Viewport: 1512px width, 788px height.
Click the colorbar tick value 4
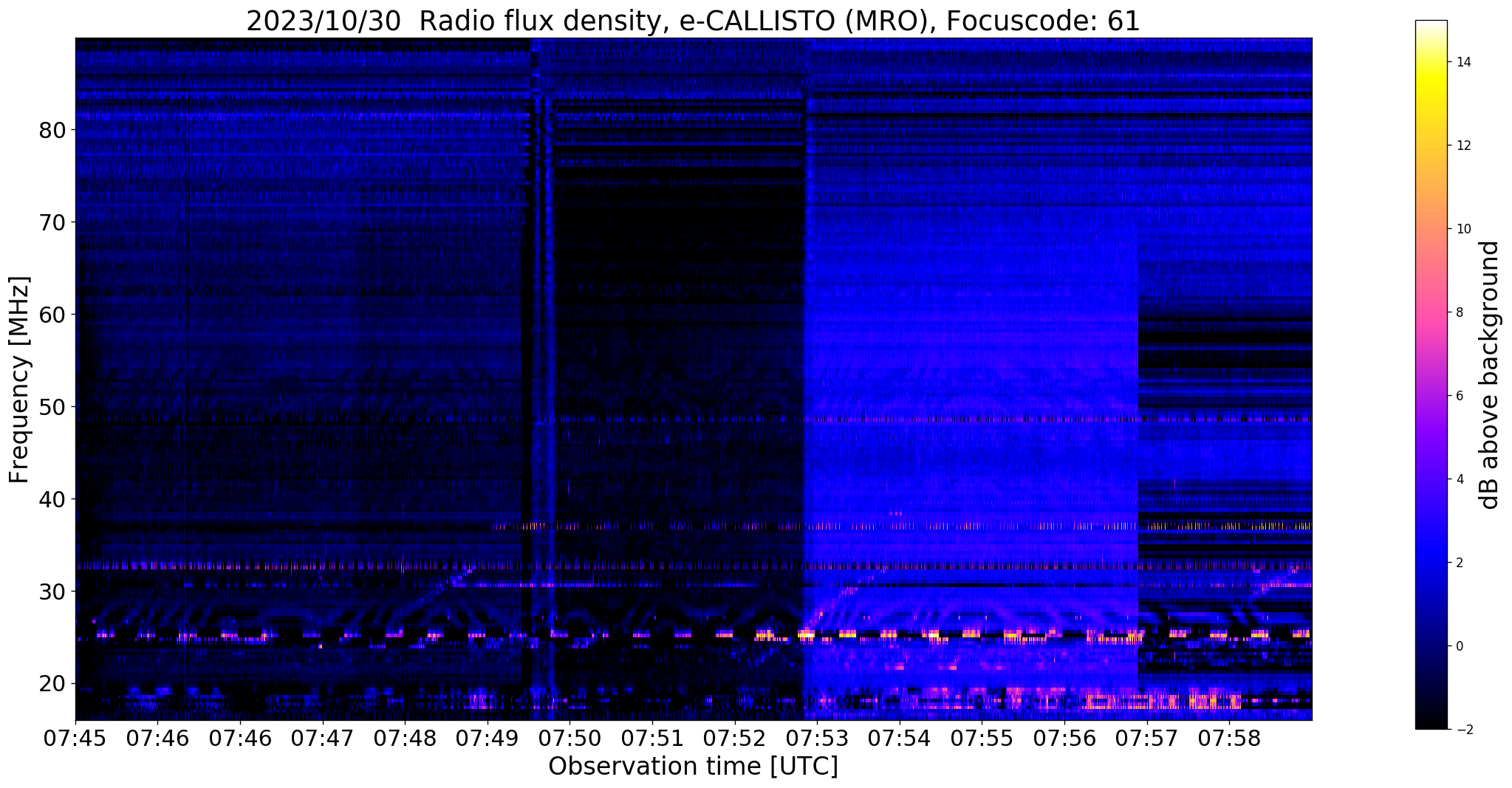tap(1460, 479)
